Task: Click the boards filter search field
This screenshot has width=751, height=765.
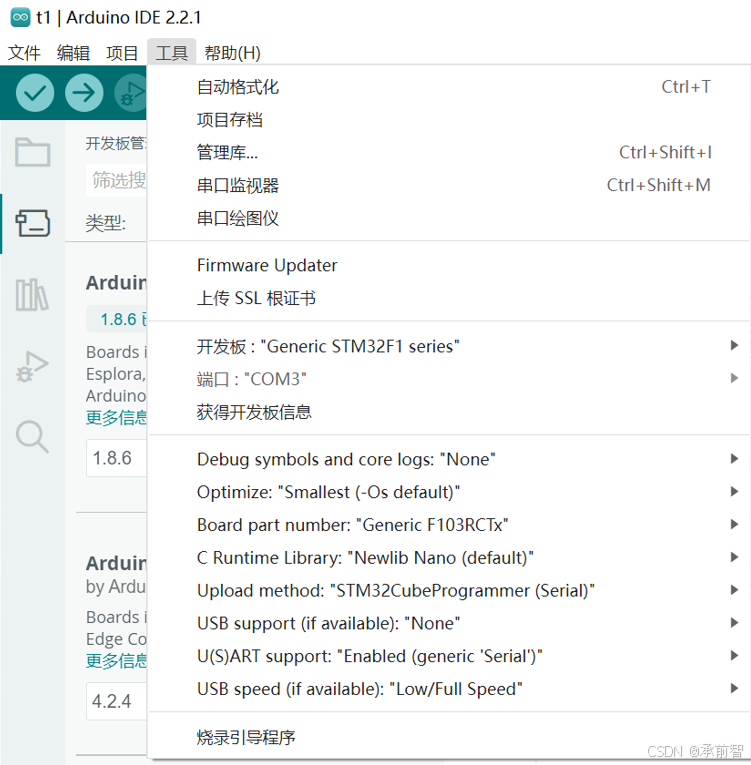Action: (x=116, y=181)
